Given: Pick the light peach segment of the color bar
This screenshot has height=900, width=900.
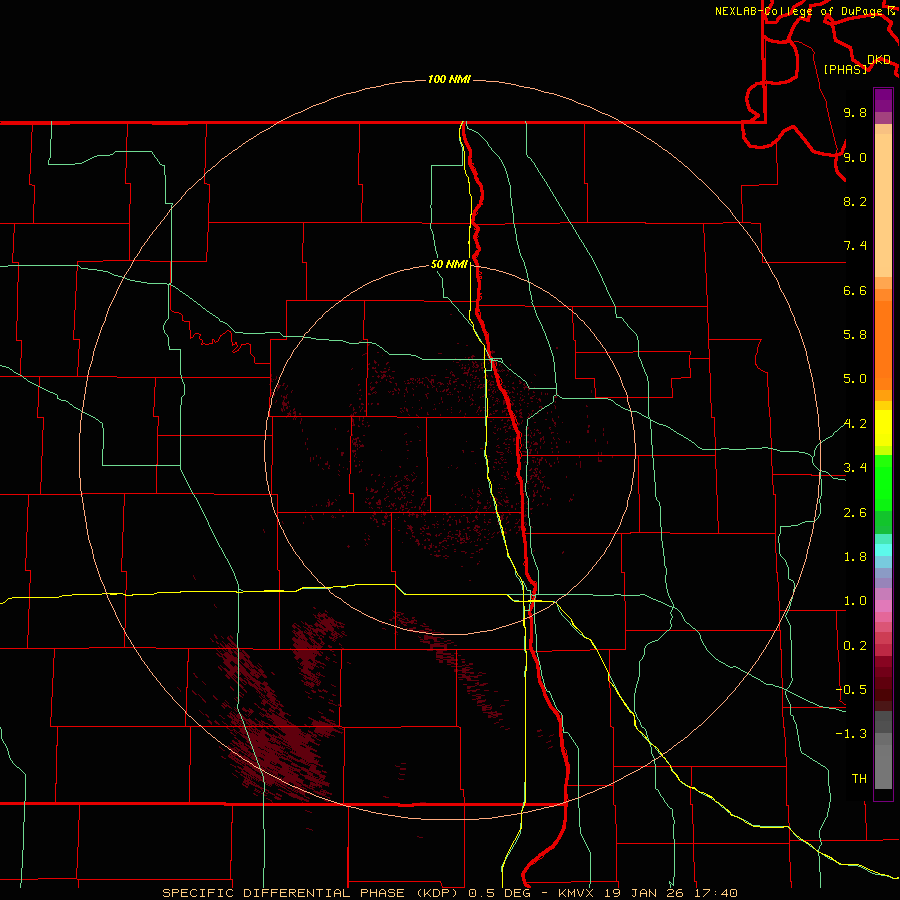Looking at the screenshot, I should (883, 205).
